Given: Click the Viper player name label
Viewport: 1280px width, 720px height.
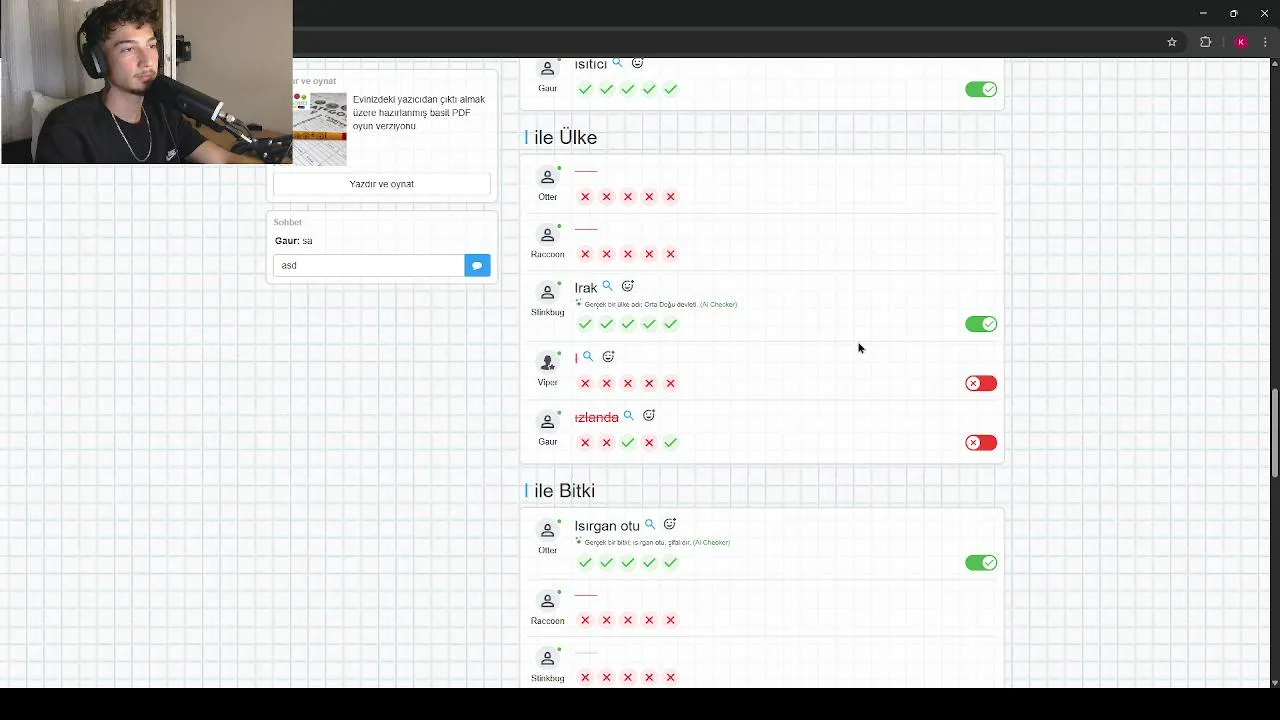Looking at the screenshot, I should click(547, 383).
